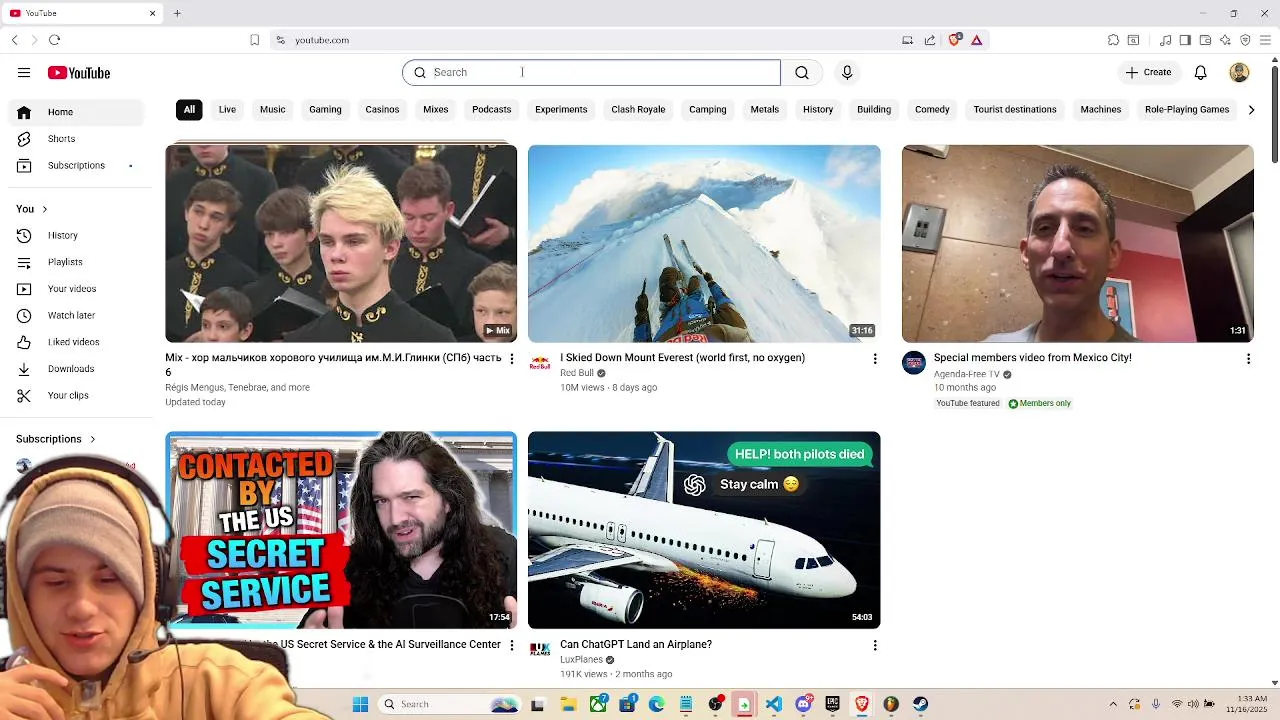Open the browser main menu icon
Screen dimensions: 1280x720
click(x=1266, y=40)
